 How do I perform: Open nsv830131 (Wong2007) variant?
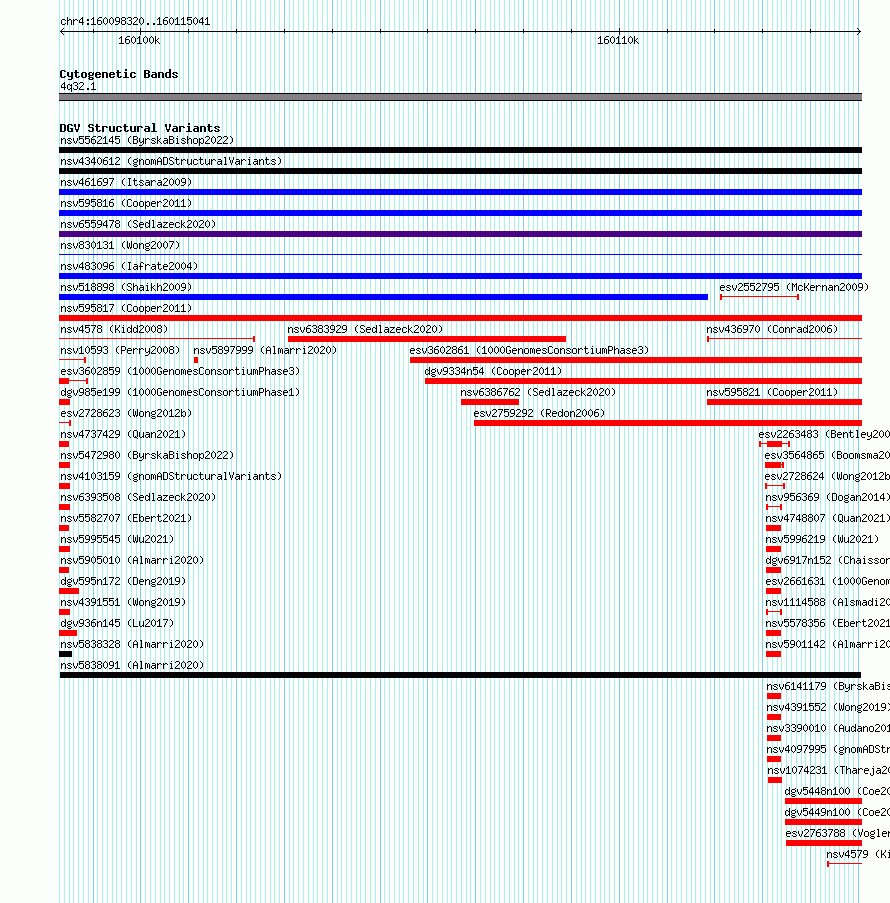pyautogui.click(x=120, y=245)
